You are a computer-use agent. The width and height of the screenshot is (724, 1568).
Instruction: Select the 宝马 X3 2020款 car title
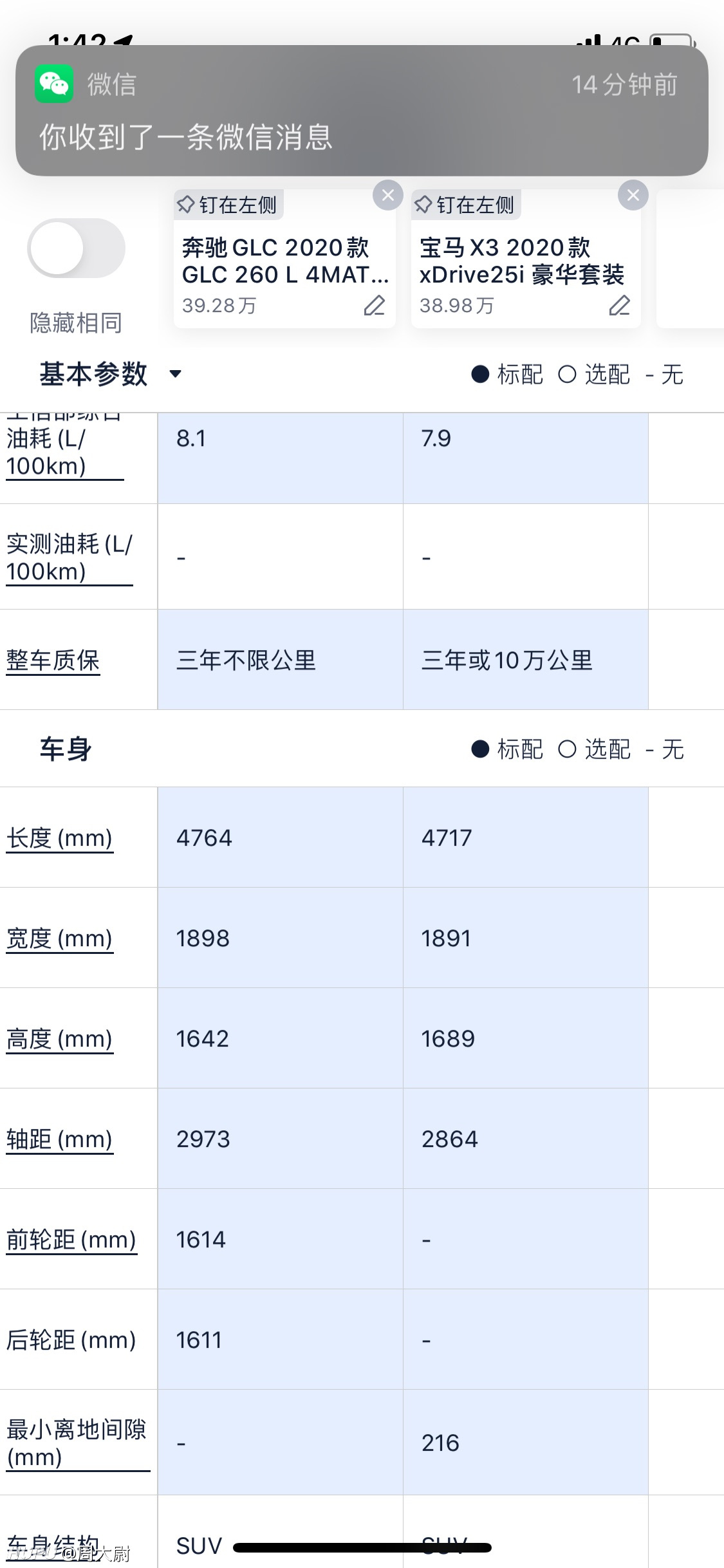pos(522,261)
